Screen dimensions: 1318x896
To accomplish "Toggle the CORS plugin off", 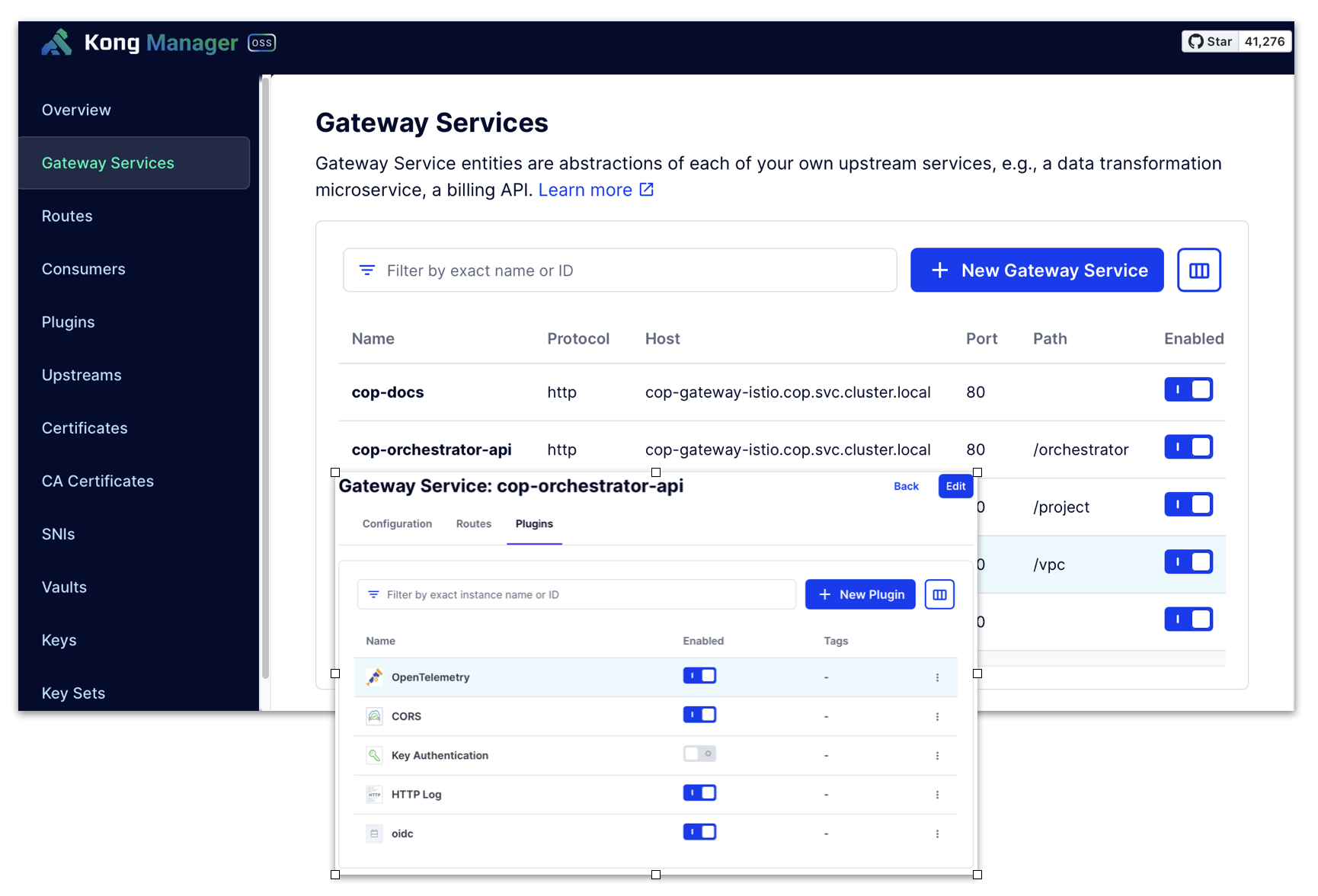I will [x=699, y=715].
